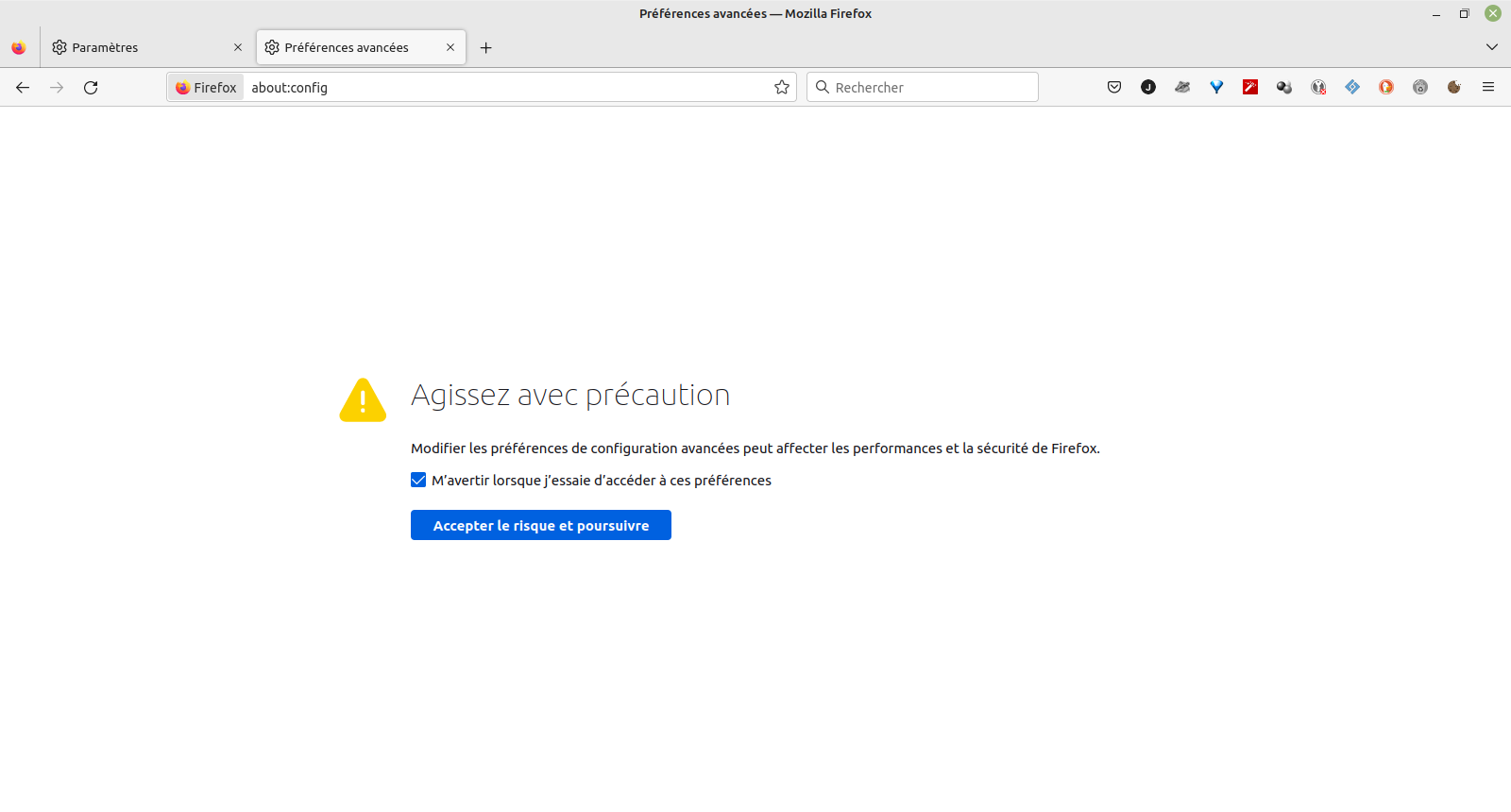Screen dimensions: 1511x812
Task: Click the gray sneaker-shaped extension icon
Action: coord(1182,87)
